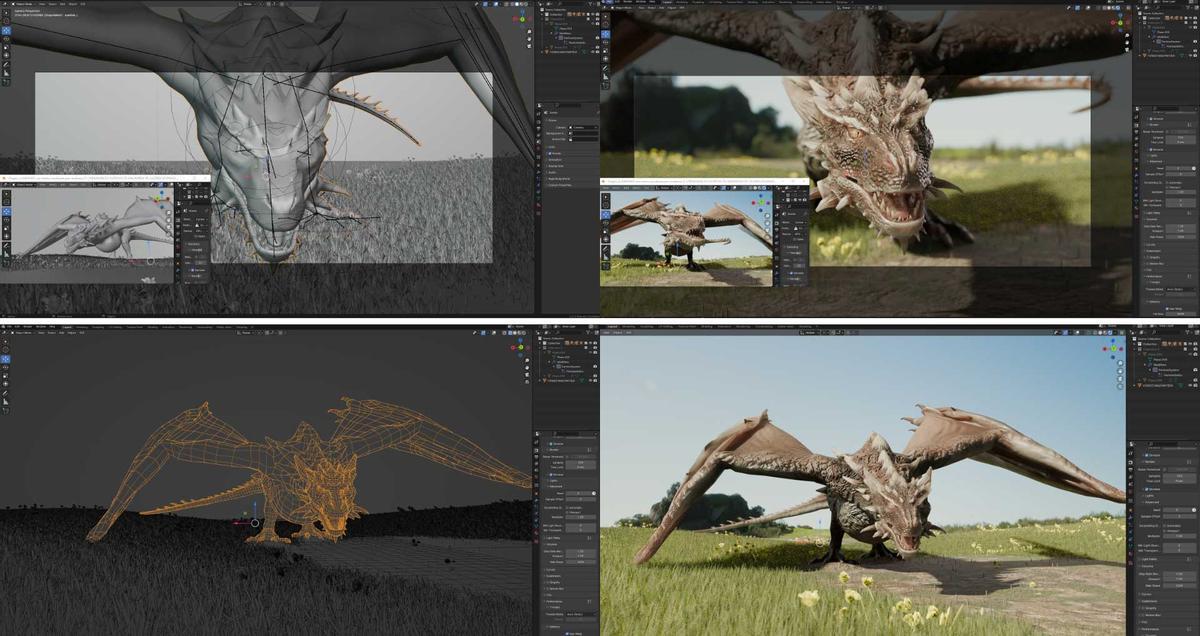1200x636 pixels.
Task: Open the Outliner filter funnel icon
Action: (1190, 332)
